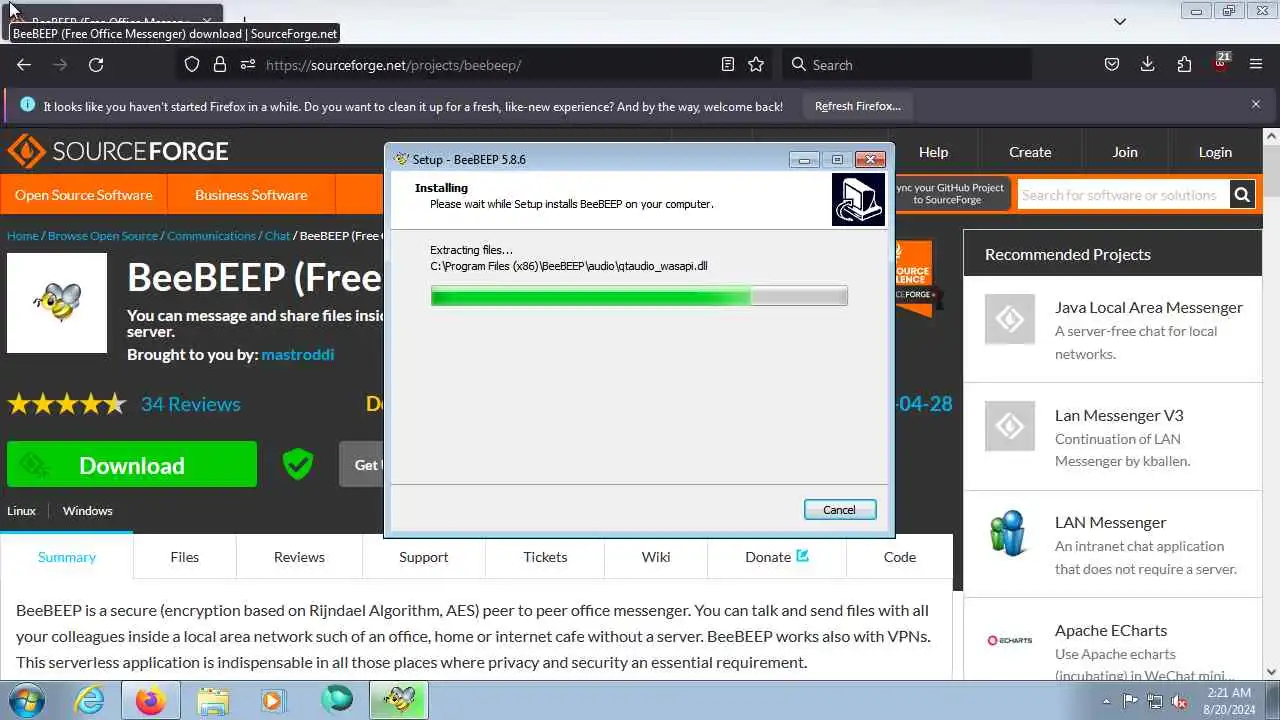1280x720 pixels.
Task: Switch to the Summary tab
Action: (67, 557)
